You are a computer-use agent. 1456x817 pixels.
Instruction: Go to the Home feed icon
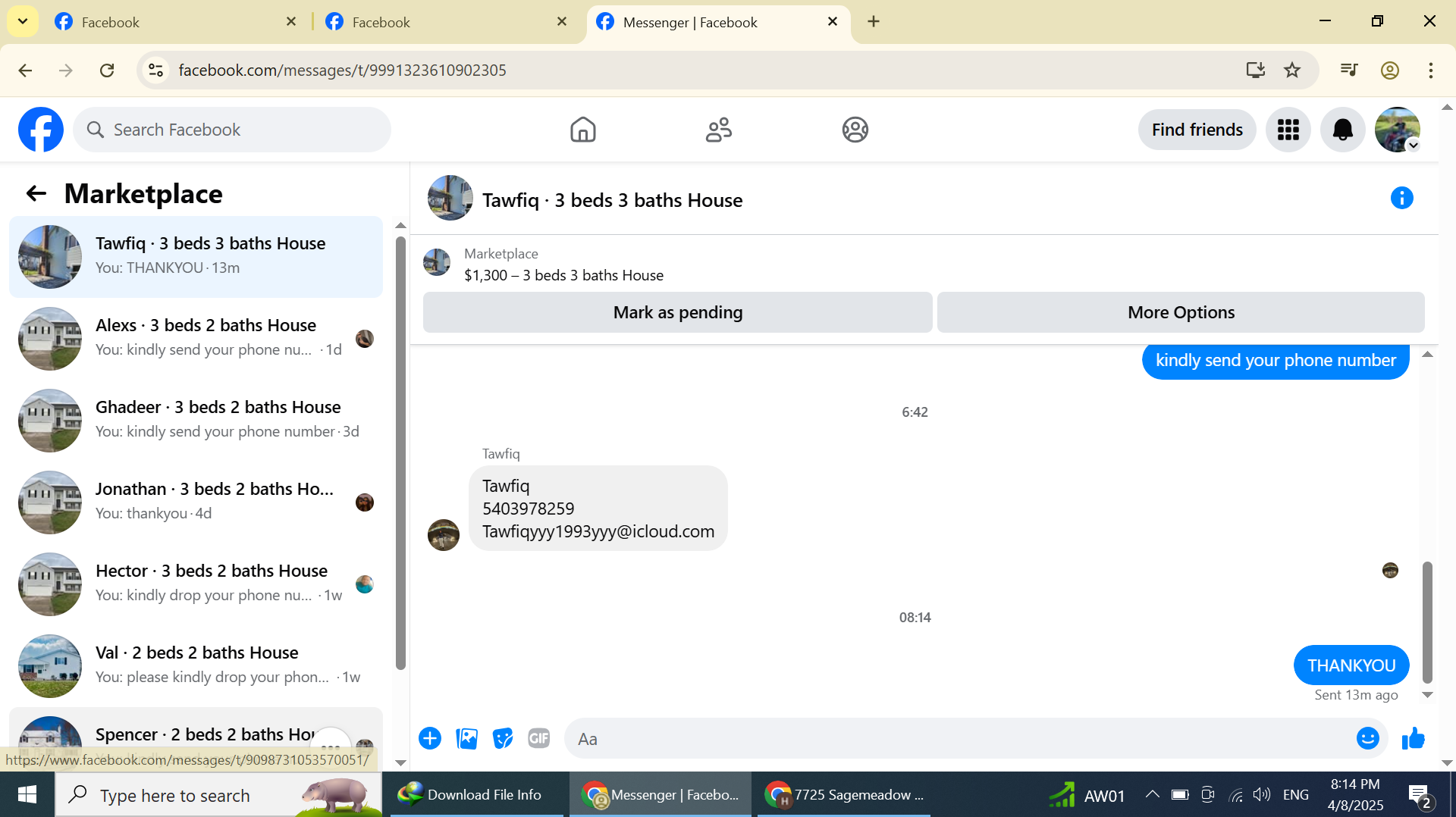pos(582,130)
